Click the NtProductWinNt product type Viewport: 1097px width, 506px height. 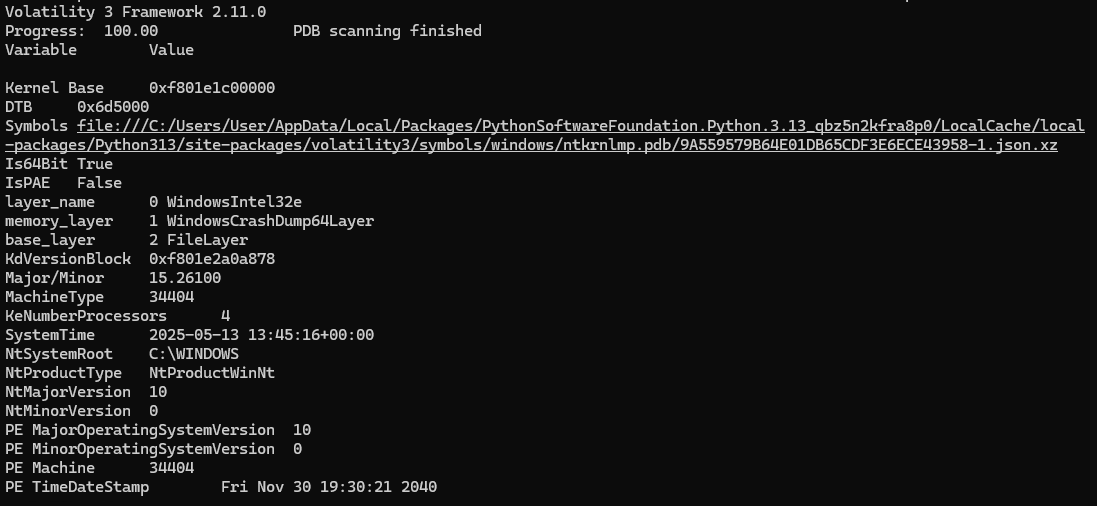pos(212,372)
